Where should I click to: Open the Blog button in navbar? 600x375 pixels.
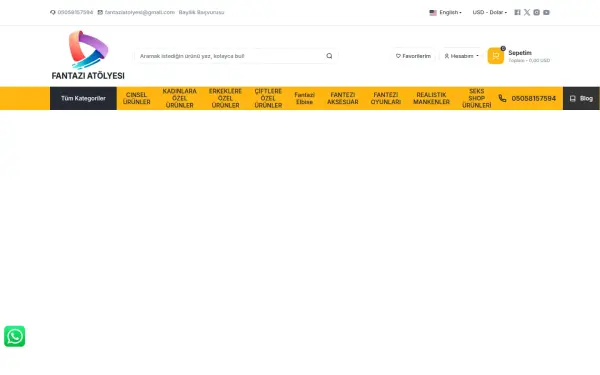[581, 98]
